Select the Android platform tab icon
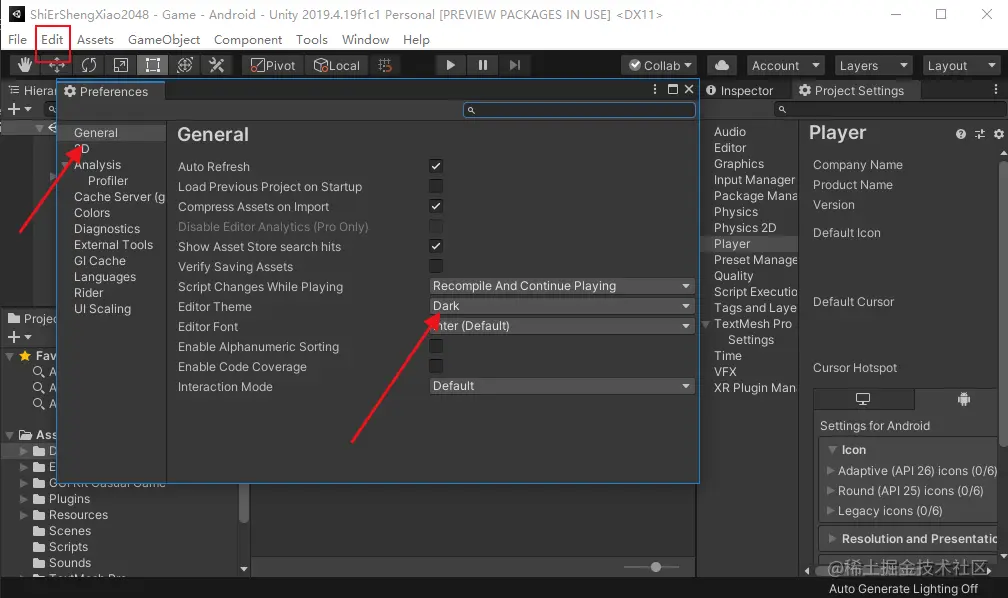Viewport: 1008px width, 598px height. [x=963, y=399]
